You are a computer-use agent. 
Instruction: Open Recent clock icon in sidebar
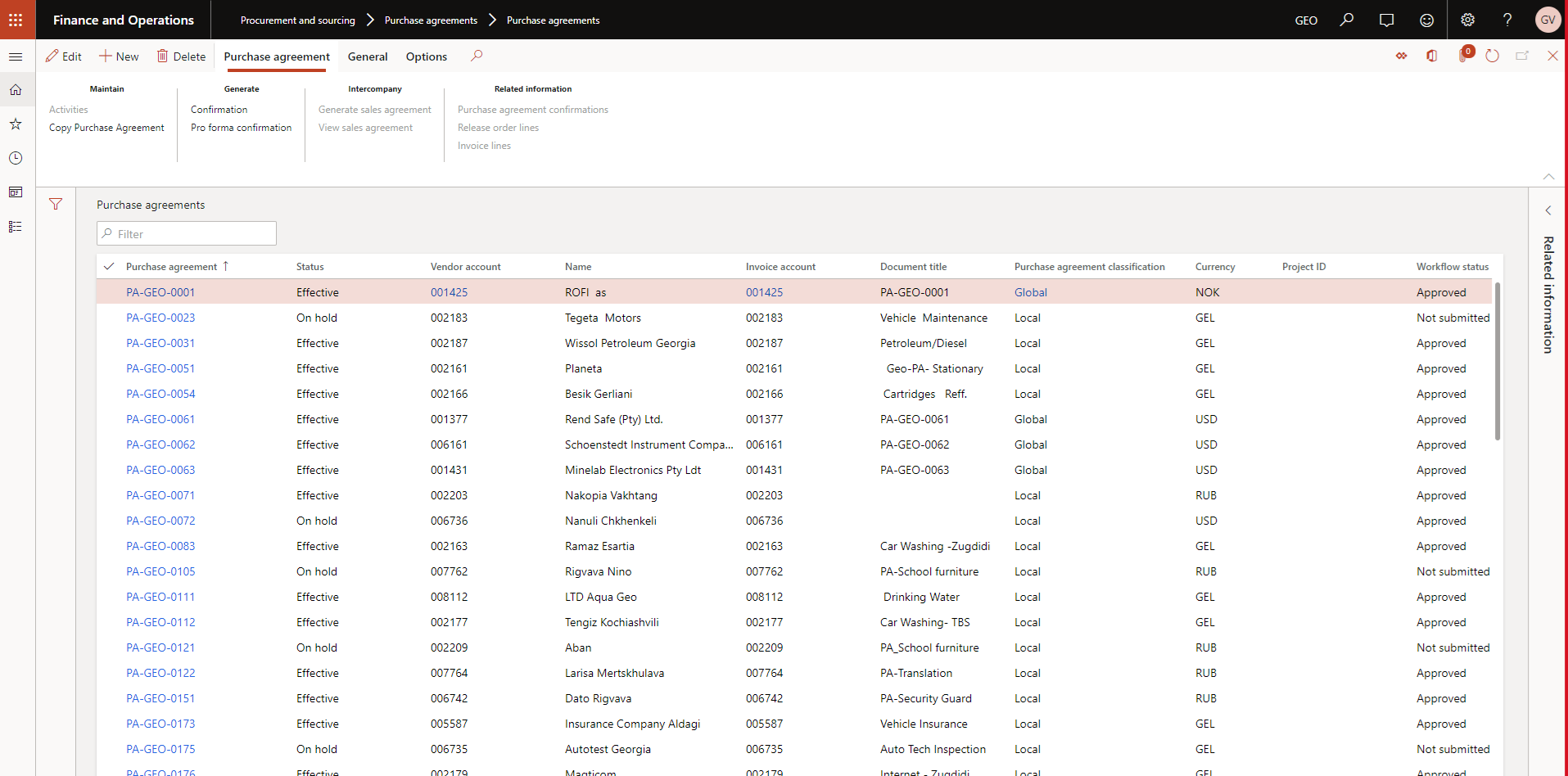pyautogui.click(x=16, y=158)
